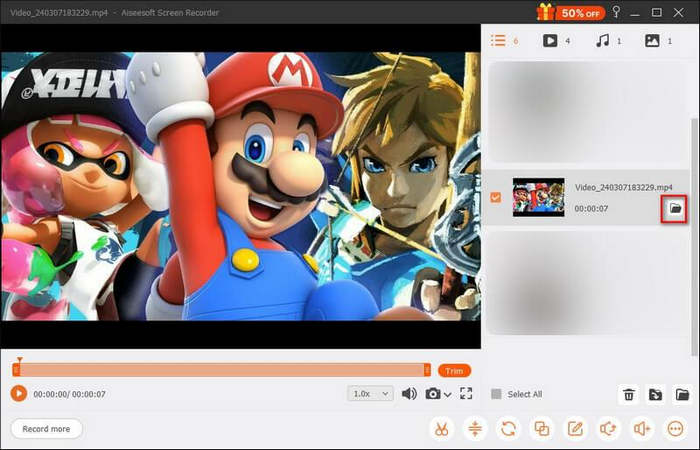The width and height of the screenshot is (700, 450).
Task: Open folder for Video_240307183229.mp4
Action: click(675, 208)
